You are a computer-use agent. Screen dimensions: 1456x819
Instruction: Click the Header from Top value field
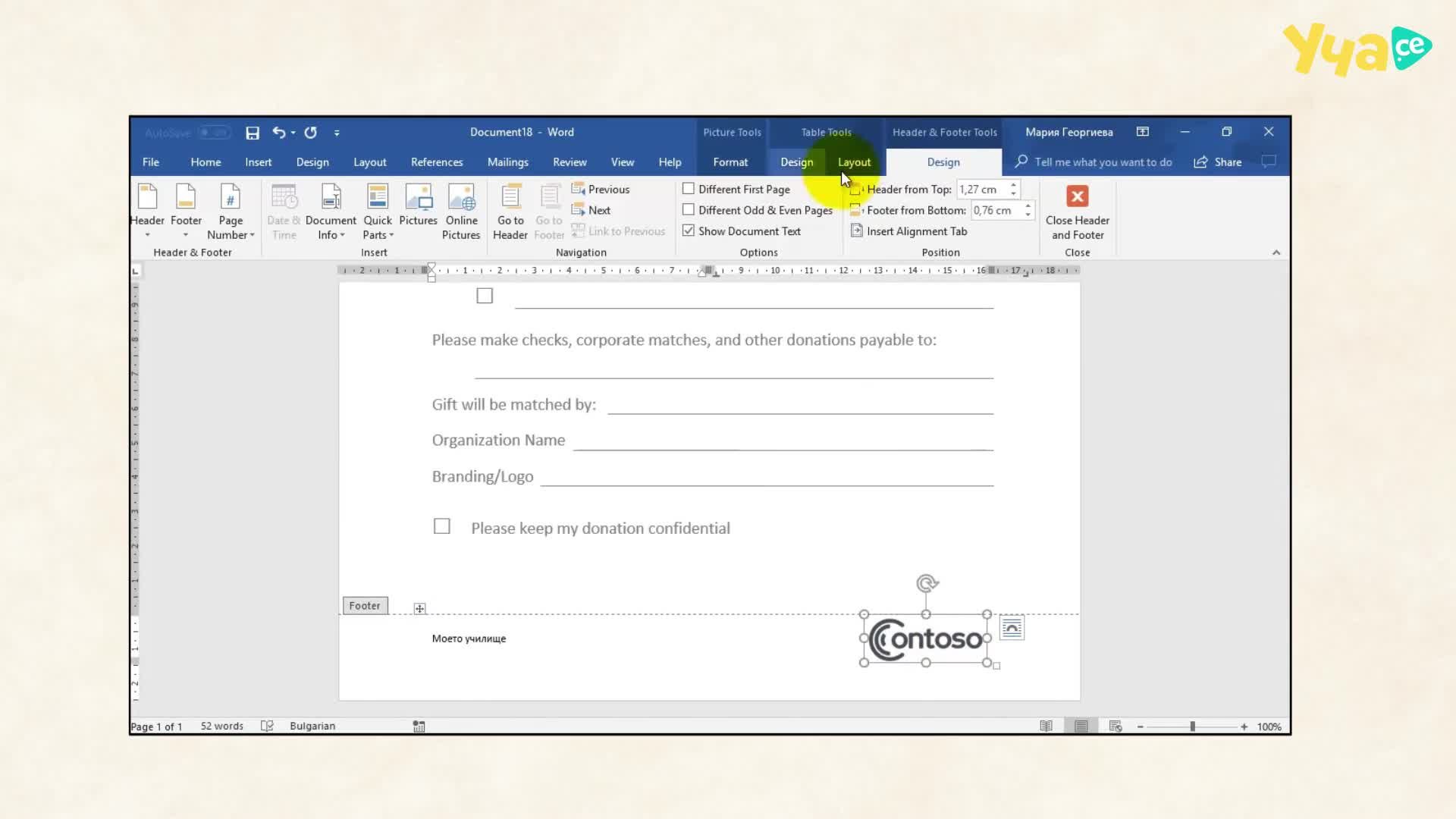(981, 190)
